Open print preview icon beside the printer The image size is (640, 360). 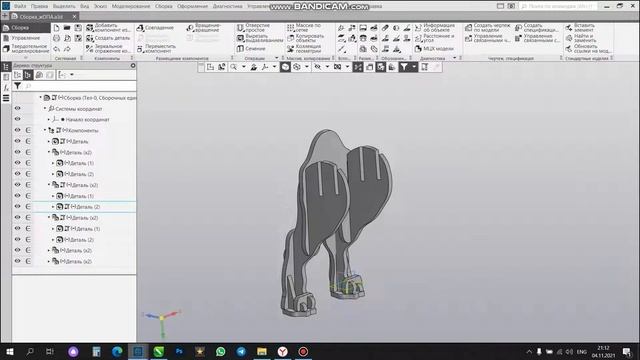point(67,38)
